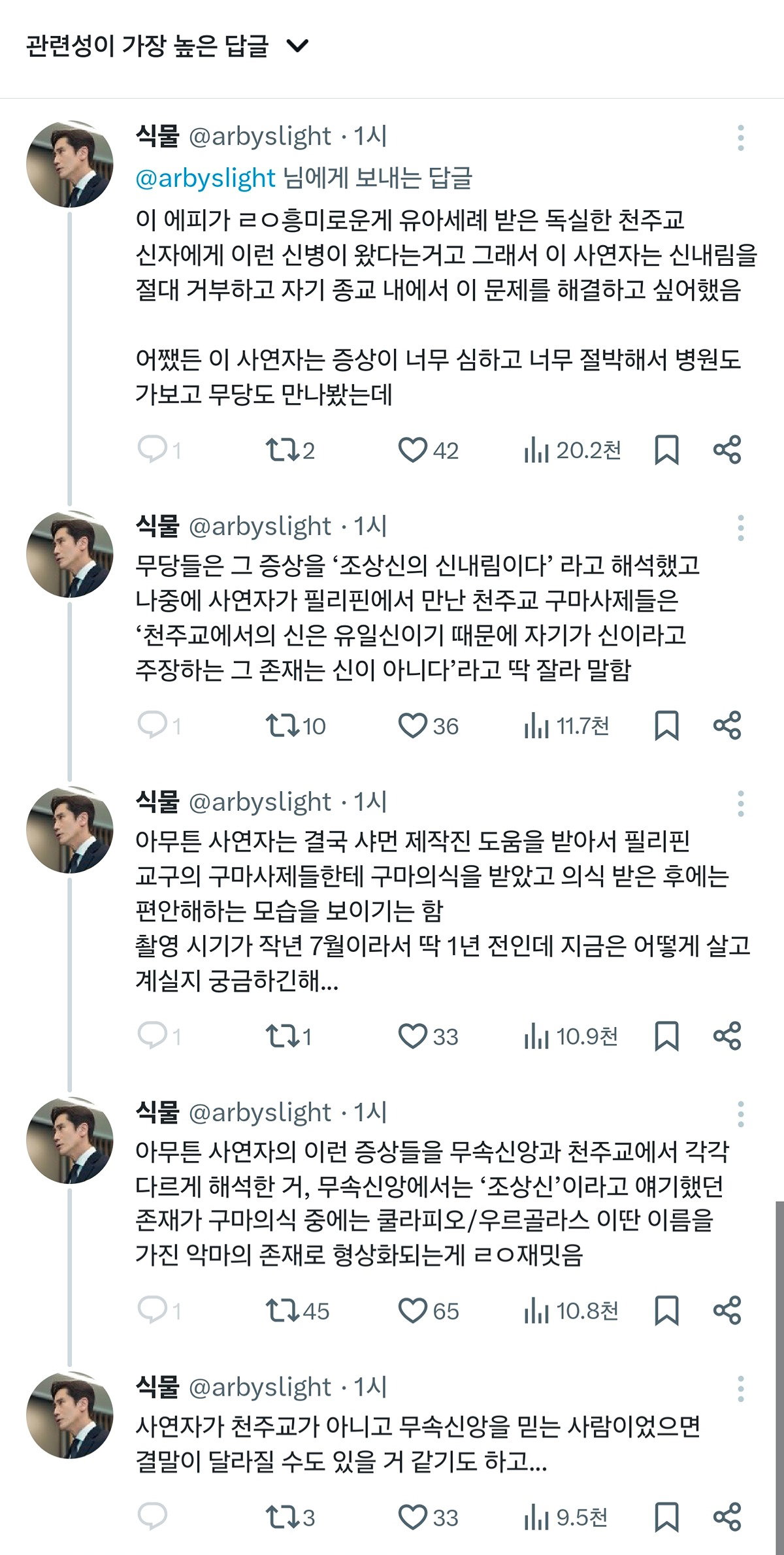Share the last tweet with 9.5천 views

(x=727, y=1517)
